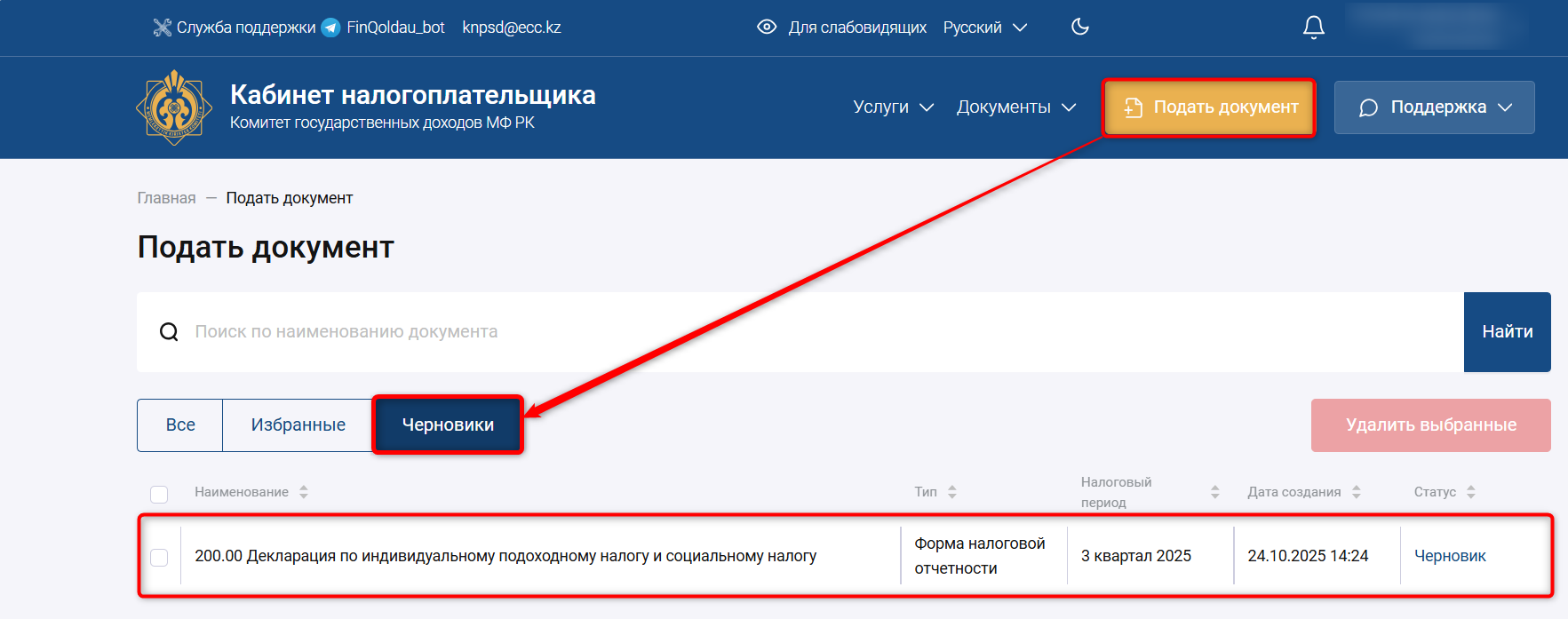Click the 24.10.2025 14:24 date cell
1568x619 pixels.
coord(1308,556)
